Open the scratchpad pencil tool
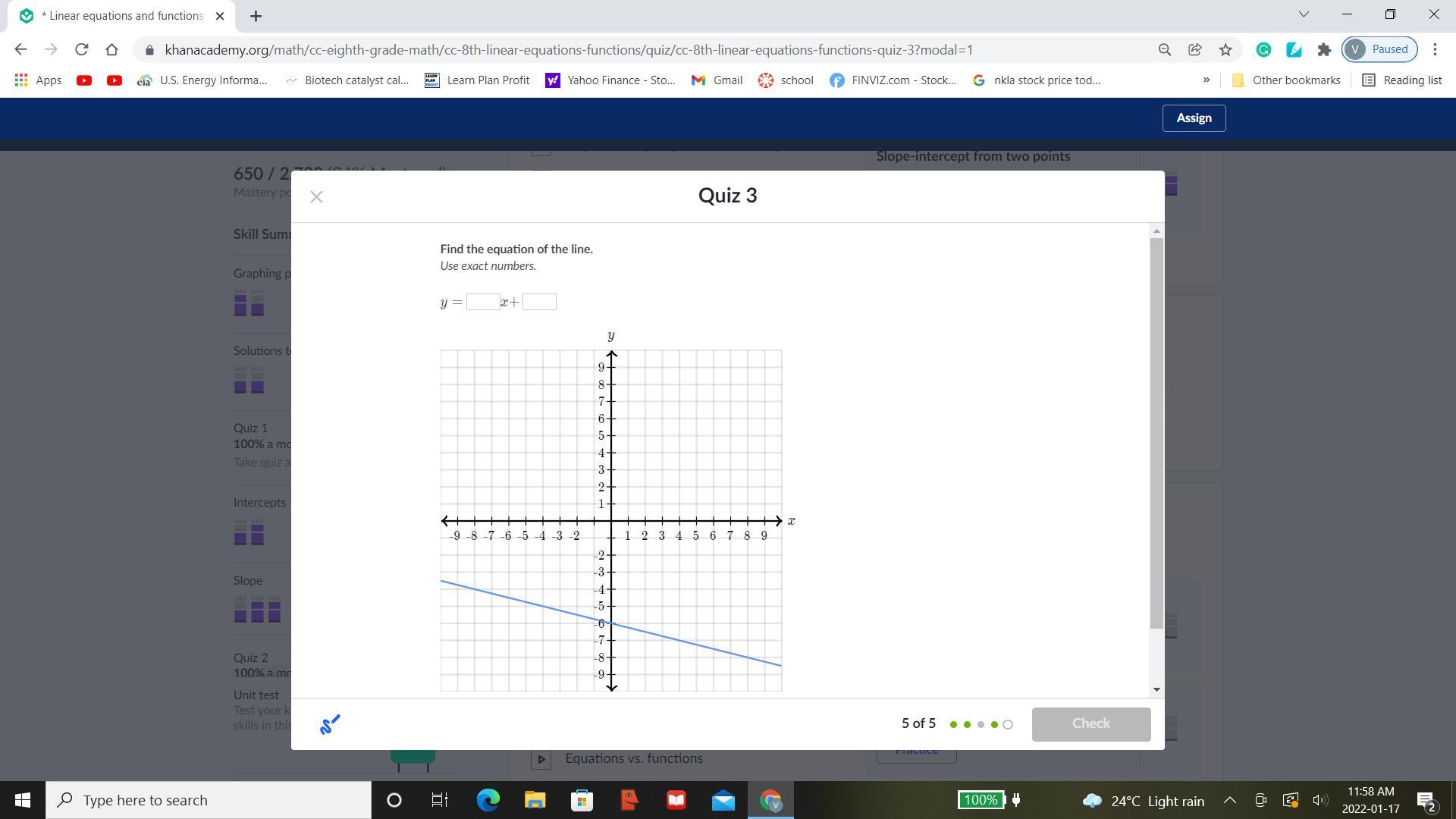This screenshot has height=819, width=1456. click(x=330, y=725)
